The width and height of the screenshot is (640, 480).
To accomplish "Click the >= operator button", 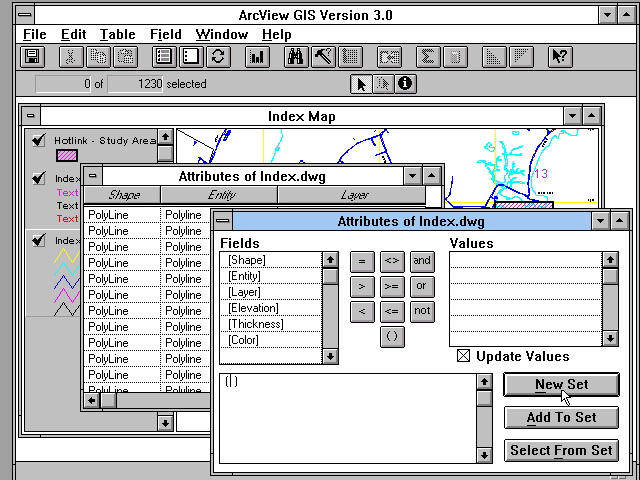I will click(x=392, y=287).
